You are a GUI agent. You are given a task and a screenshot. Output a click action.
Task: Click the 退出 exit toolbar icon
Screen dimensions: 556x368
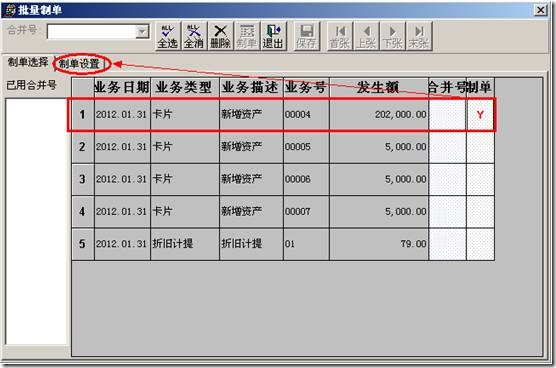pyautogui.click(x=273, y=36)
